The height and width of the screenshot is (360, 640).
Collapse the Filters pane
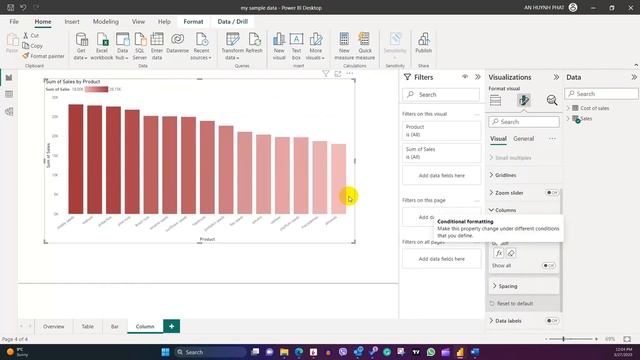tap(478, 77)
